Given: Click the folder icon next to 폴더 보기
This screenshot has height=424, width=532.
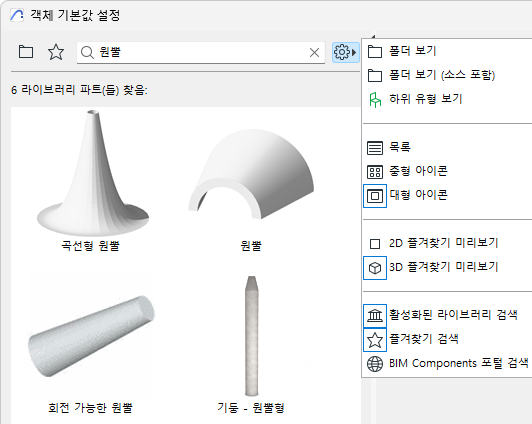Looking at the screenshot, I should click(375, 52).
